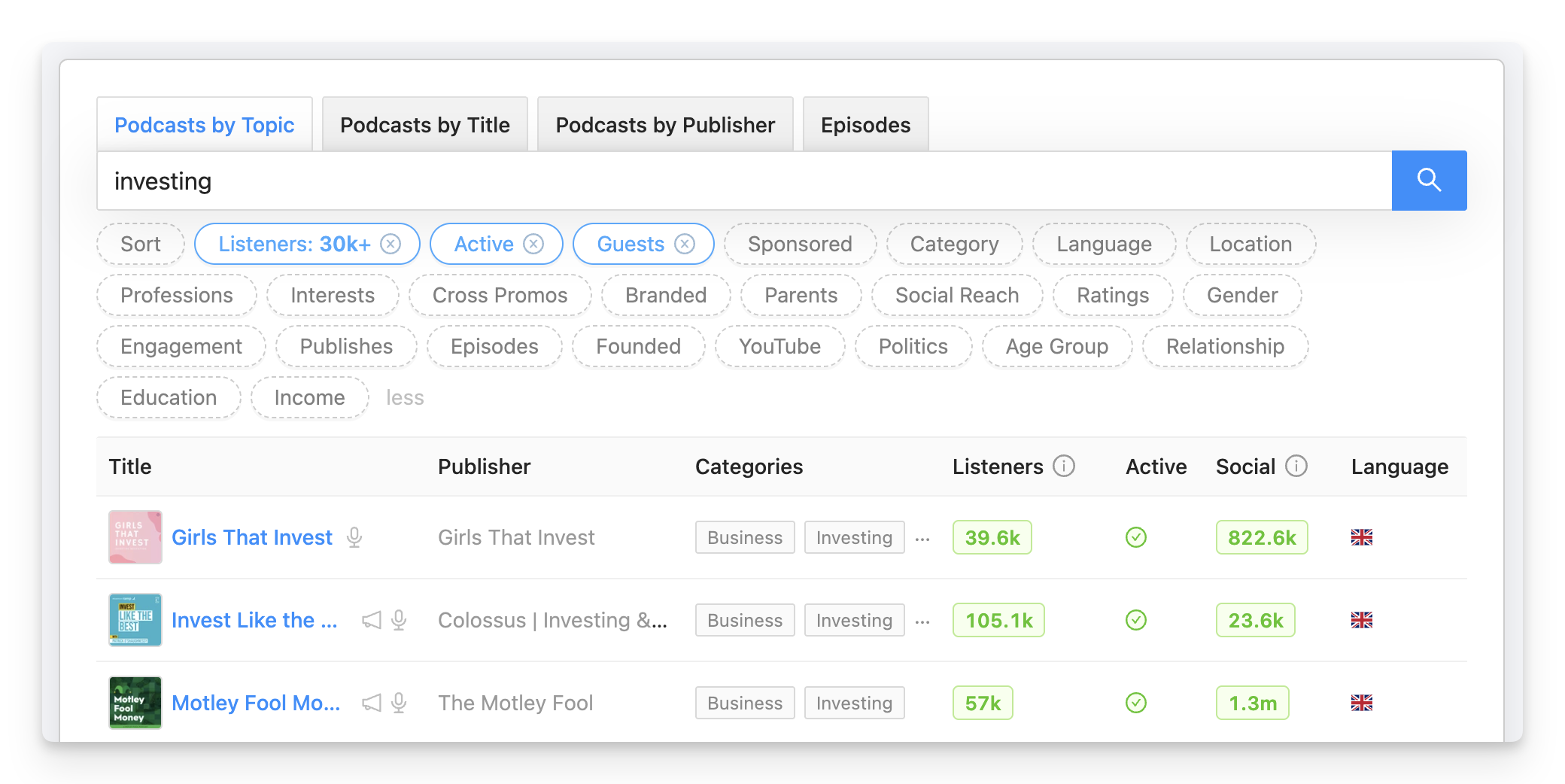The height and width of the screenshot is (784, 1565).
Task: Open the Motley Fool Mo... podcast link
Action: pyautogui.click(x=256, y=703)
